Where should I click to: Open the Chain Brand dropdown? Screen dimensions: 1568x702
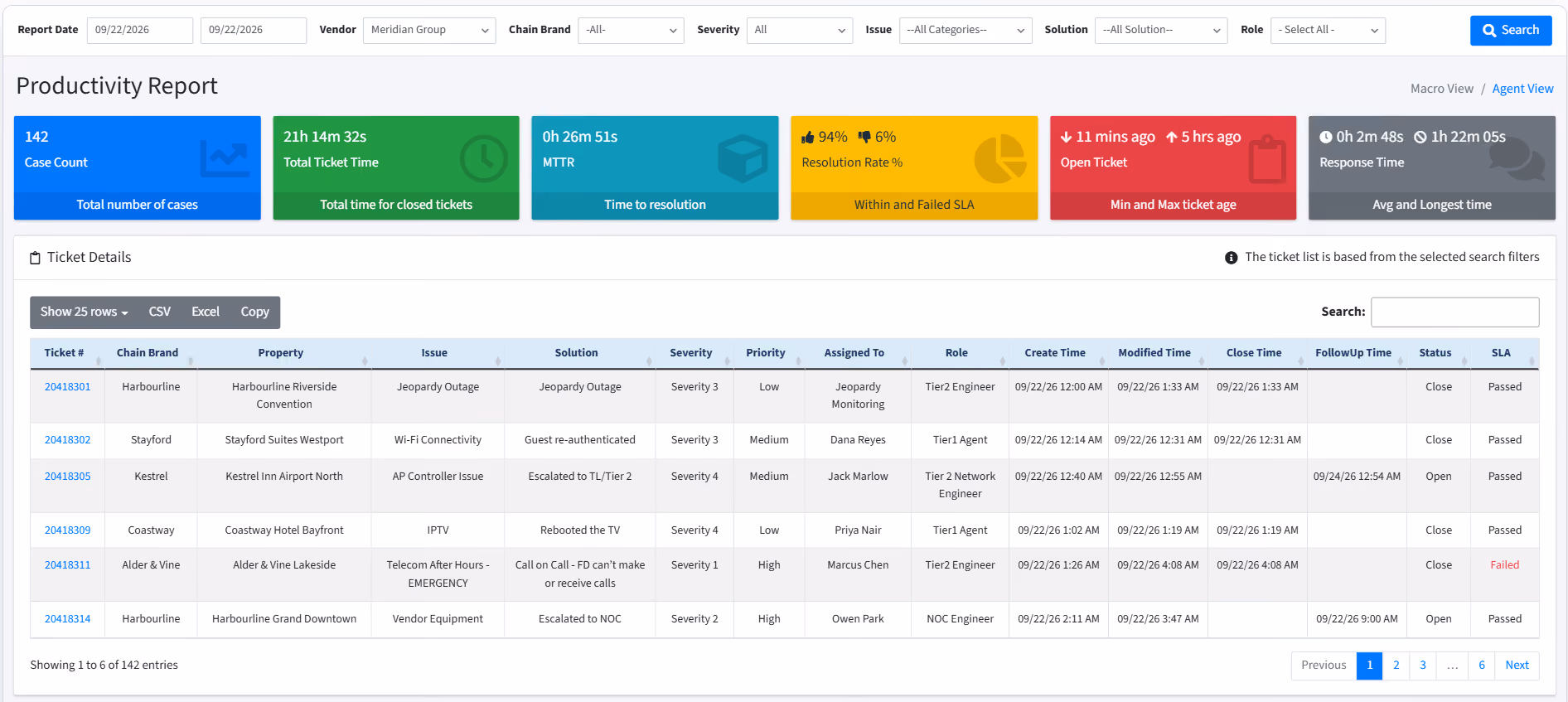[631, 30]
